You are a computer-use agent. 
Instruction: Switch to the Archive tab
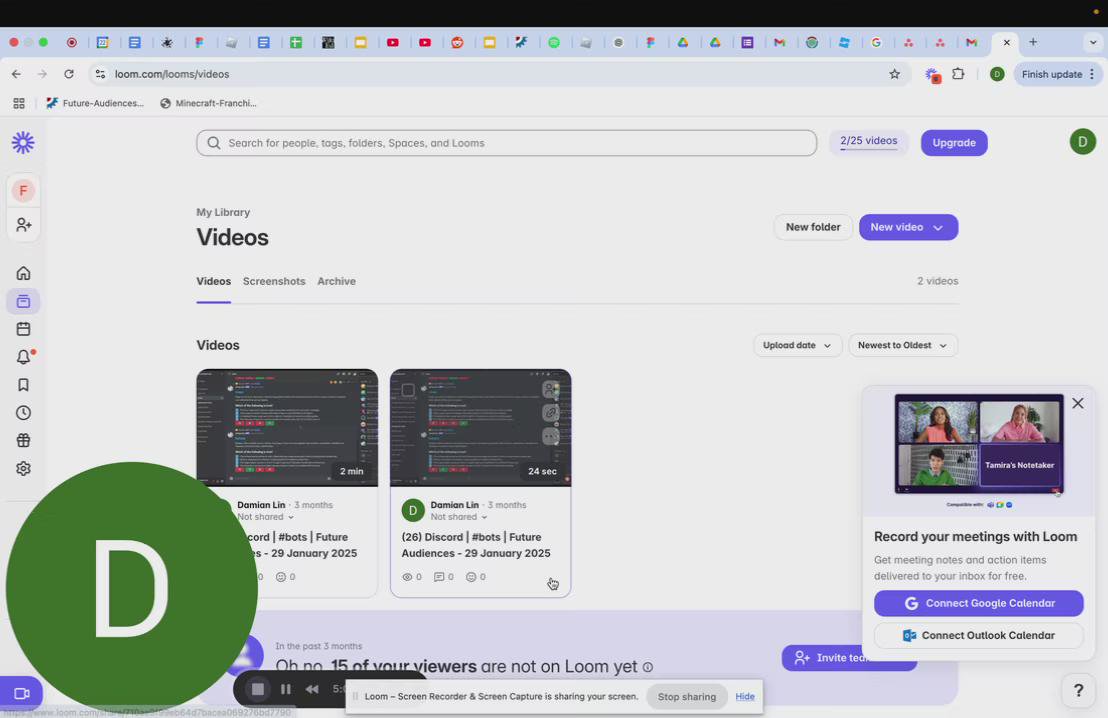click(336, 281)
